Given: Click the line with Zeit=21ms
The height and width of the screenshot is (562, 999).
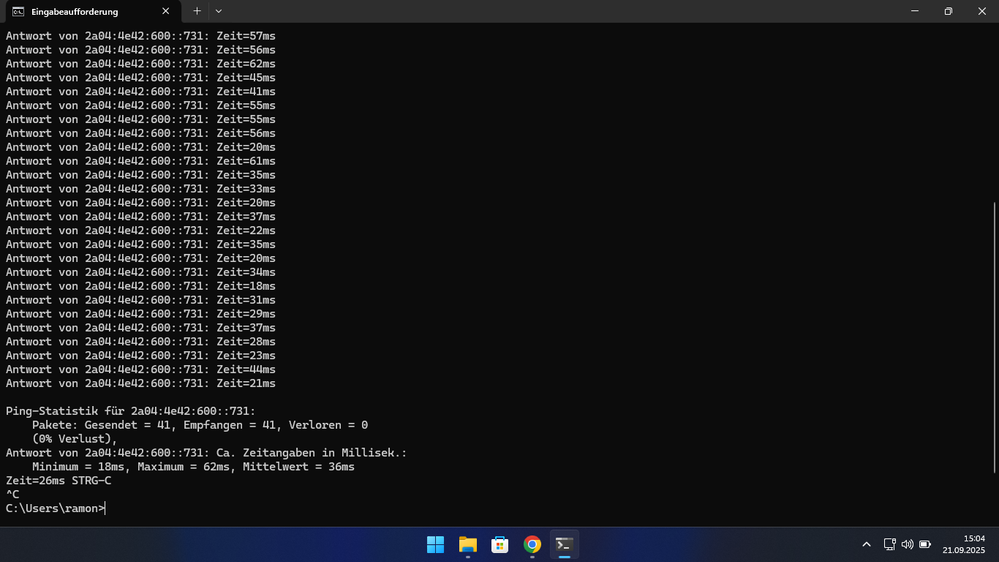Looking at the screenshot, I should click(x=141, y=384).
